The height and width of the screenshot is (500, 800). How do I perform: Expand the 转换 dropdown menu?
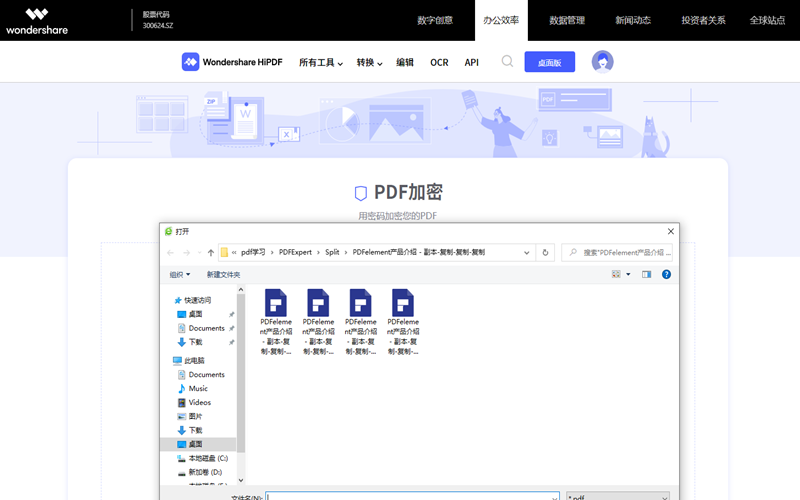(x=370, y=62)
